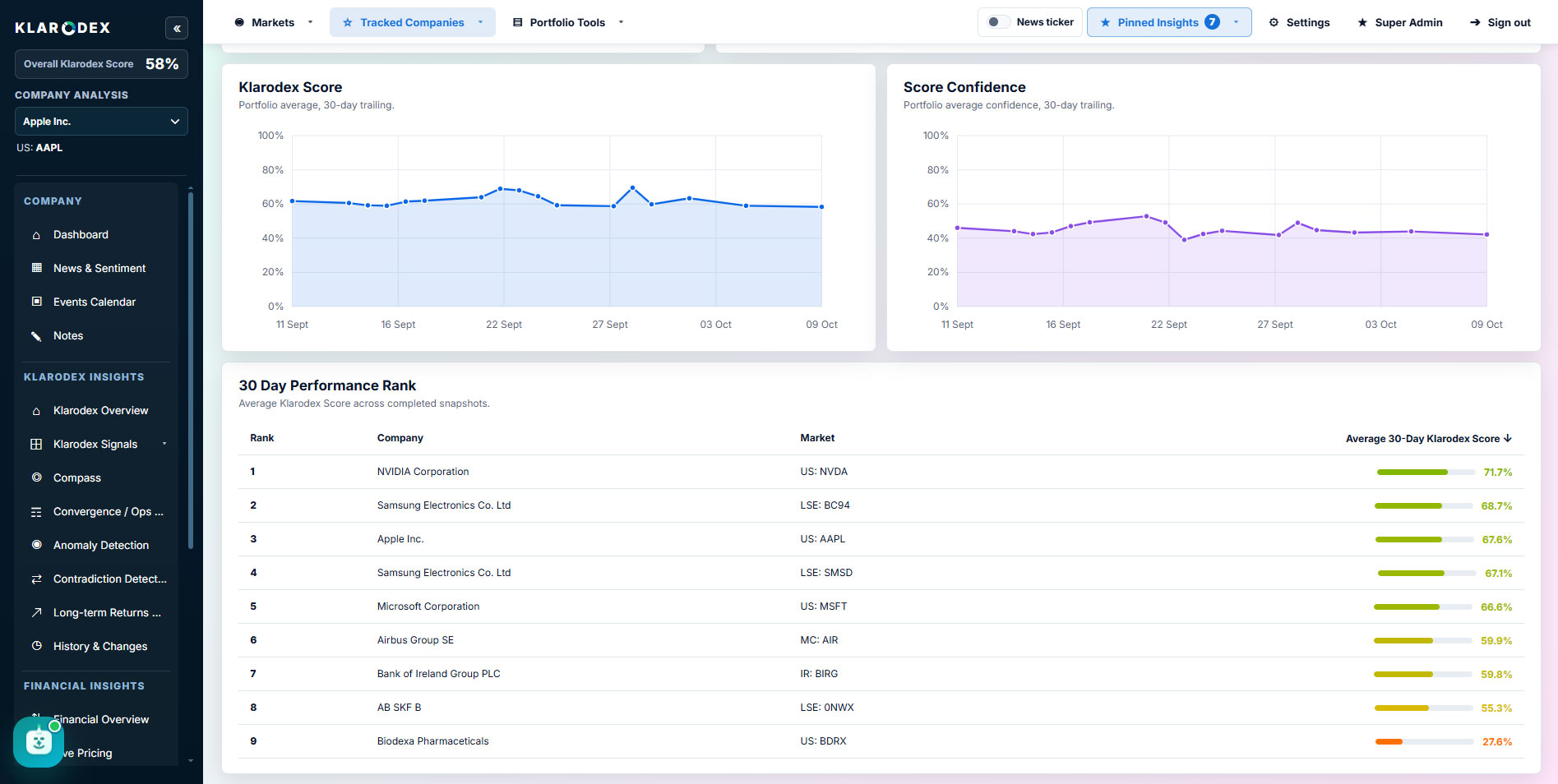Collapse the sidebar with the double-chevron button
This screenshot has width=1558, height=784.
(177, 28)
